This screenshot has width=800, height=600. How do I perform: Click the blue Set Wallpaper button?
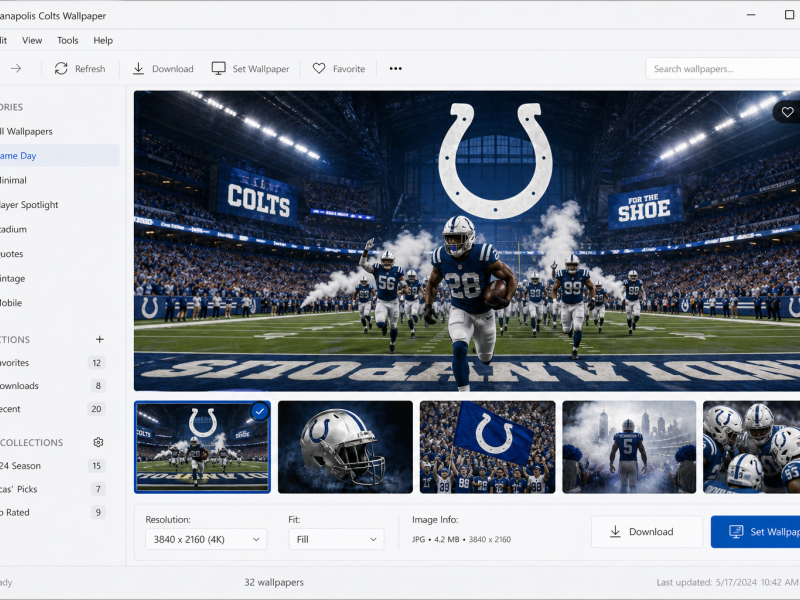(x=756, y=532)
